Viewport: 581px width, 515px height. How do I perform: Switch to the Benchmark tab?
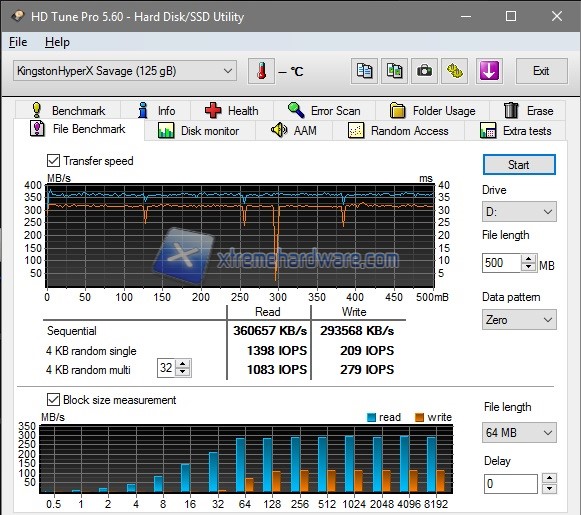[x=68, y=110]
